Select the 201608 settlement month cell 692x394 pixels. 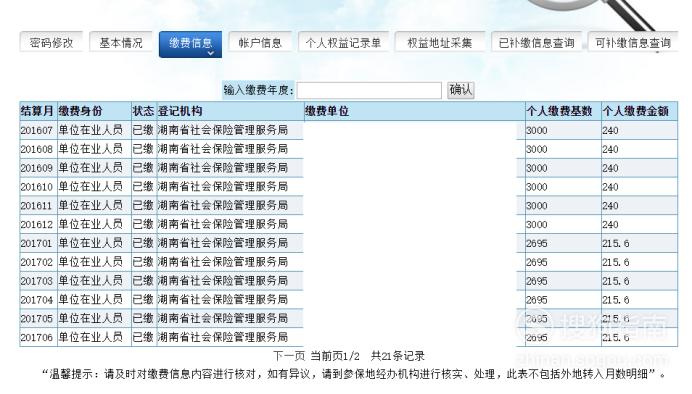[37, 149]
